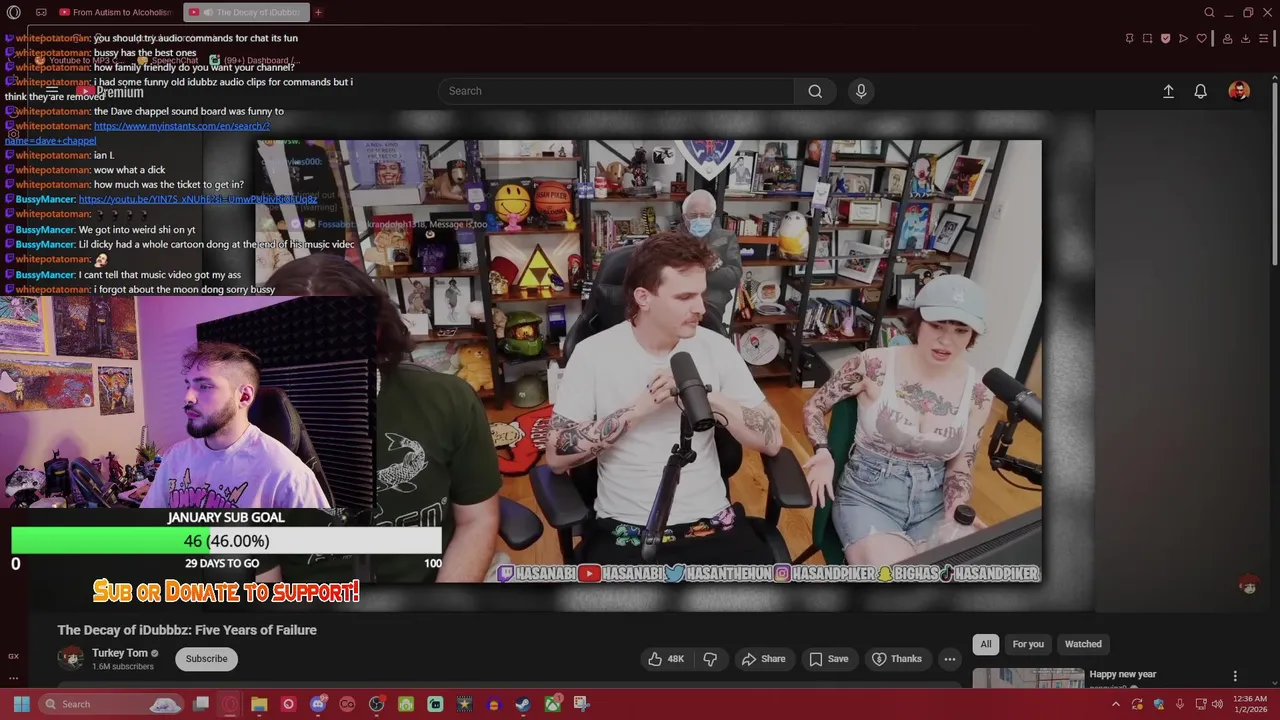Image resolution: width=1280 pixels, height=720 pixels.
Task: Open Steam from the taskbar
Action: [523, 704]
